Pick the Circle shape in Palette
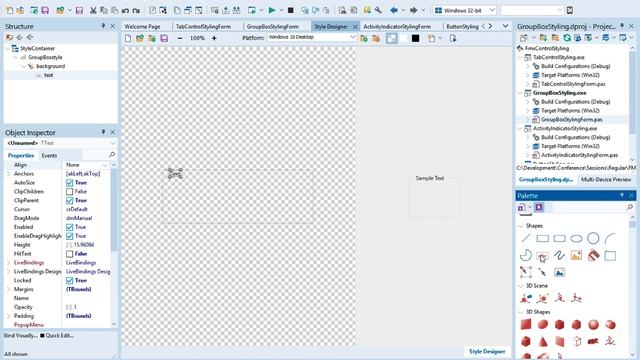The width and height of the screenshot is (640, 360). coord(593,238)
